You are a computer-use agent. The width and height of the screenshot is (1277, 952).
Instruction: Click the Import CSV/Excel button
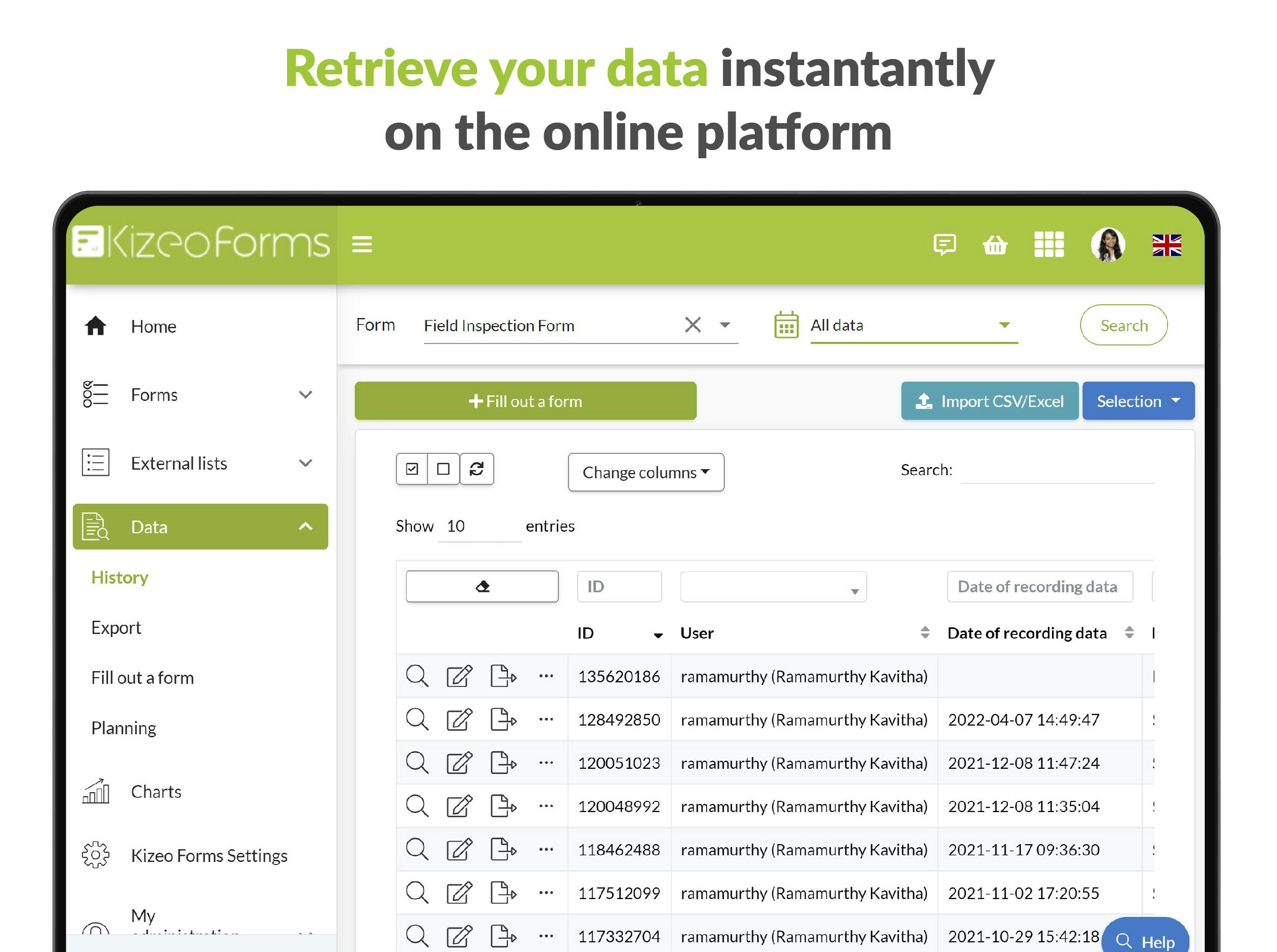click(x=989, y=401)
